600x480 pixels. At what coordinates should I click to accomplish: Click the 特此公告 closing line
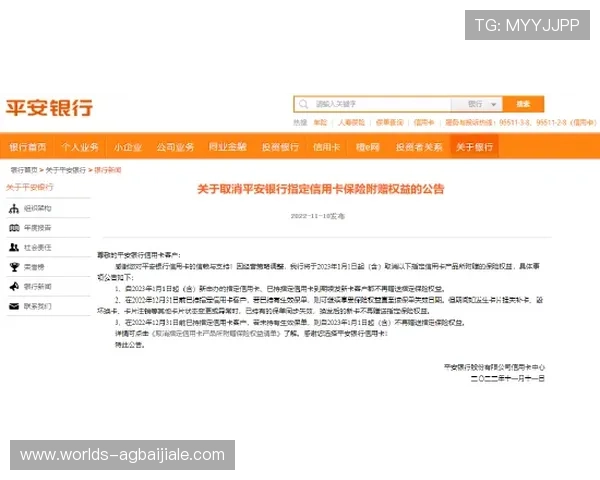129,345
